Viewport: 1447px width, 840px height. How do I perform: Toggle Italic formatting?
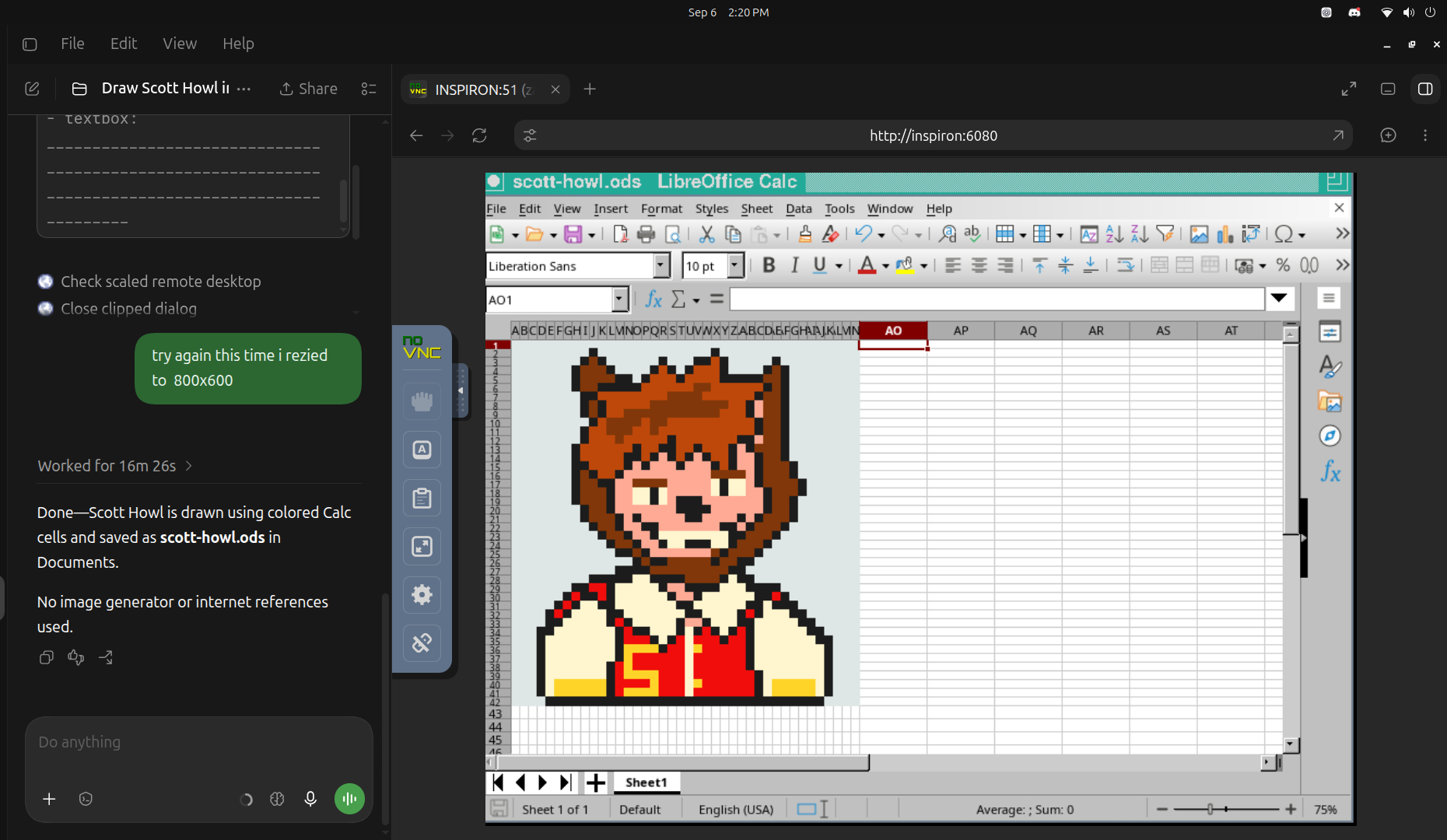794,265
